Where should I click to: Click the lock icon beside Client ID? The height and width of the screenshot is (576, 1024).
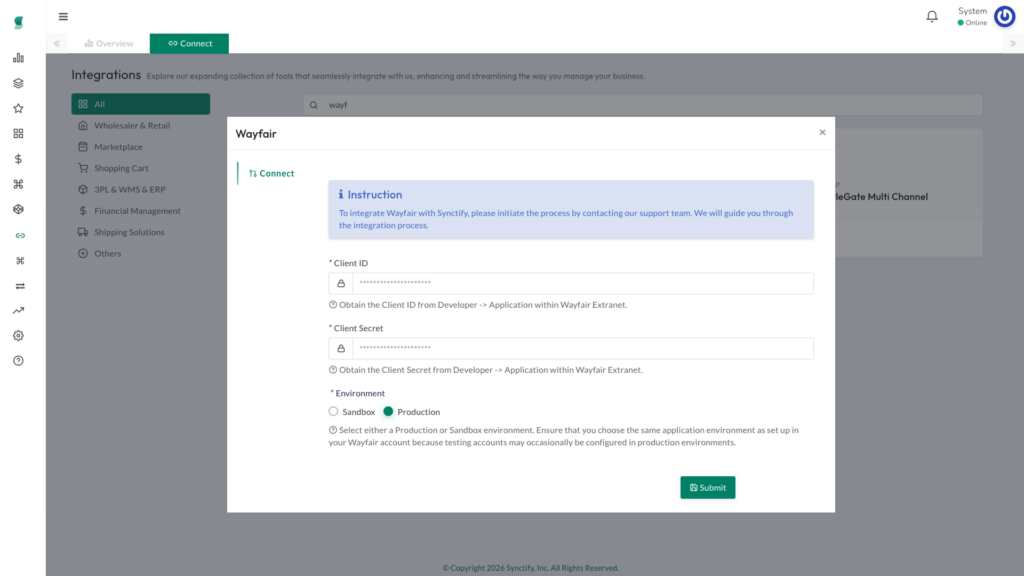pos(341,283)
